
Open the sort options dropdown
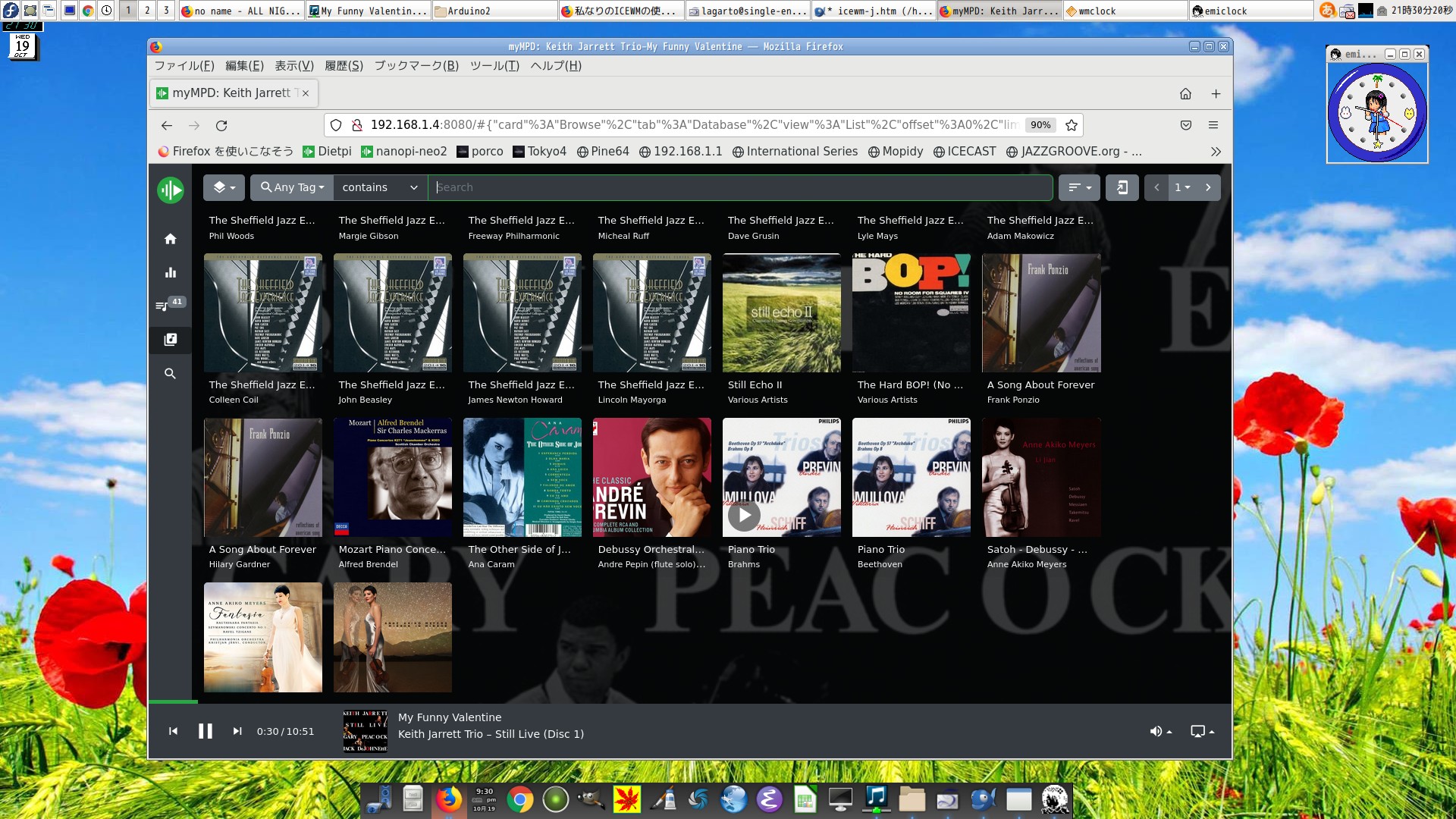[x=1079, y=187]
